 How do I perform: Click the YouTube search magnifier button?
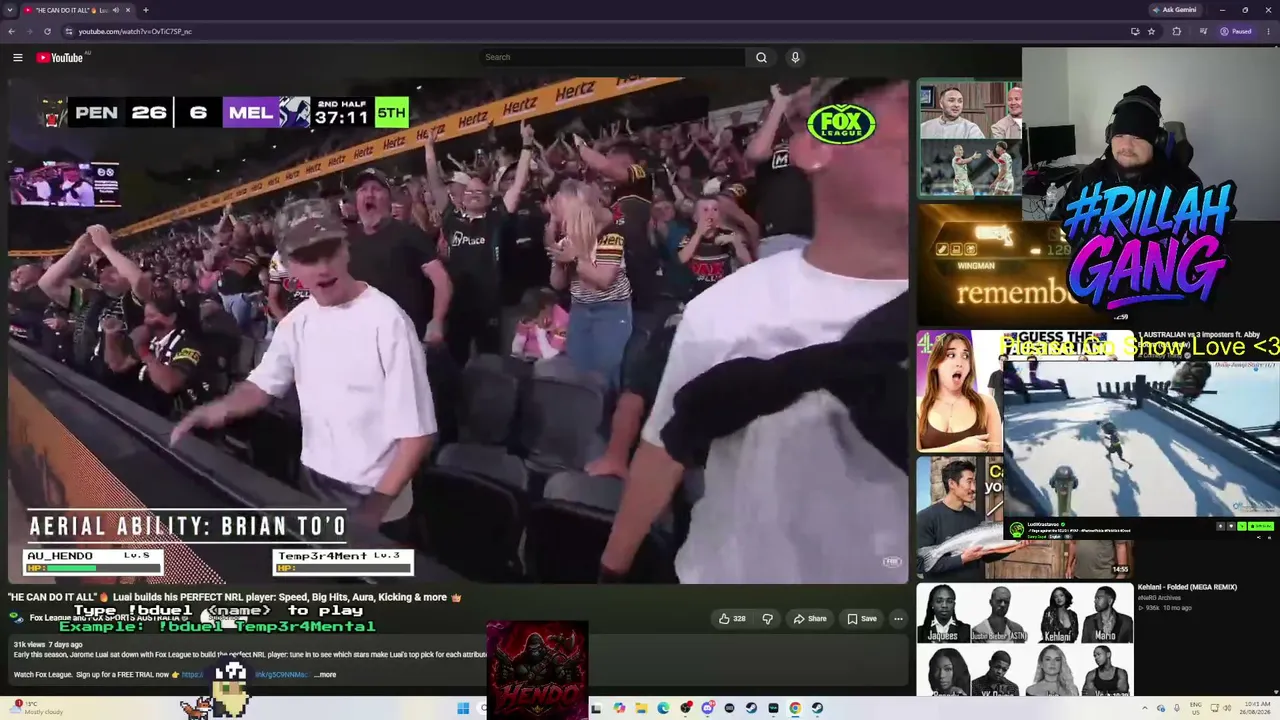[761, 57]
